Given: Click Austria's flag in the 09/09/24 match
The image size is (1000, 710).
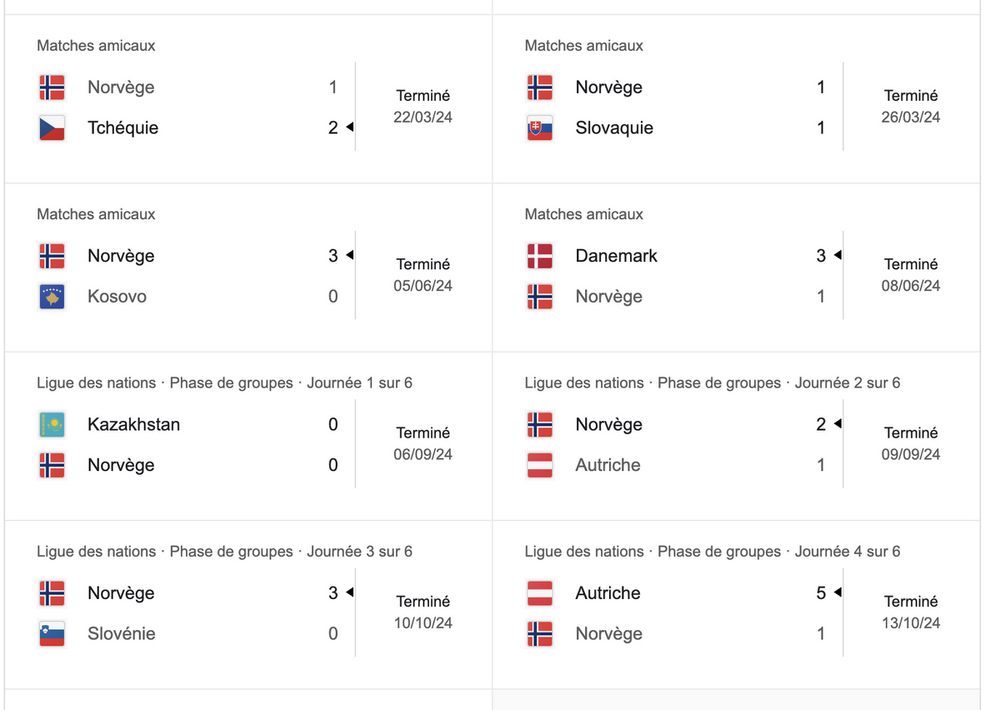Looking at the screenshot, I should coord(540,465).
